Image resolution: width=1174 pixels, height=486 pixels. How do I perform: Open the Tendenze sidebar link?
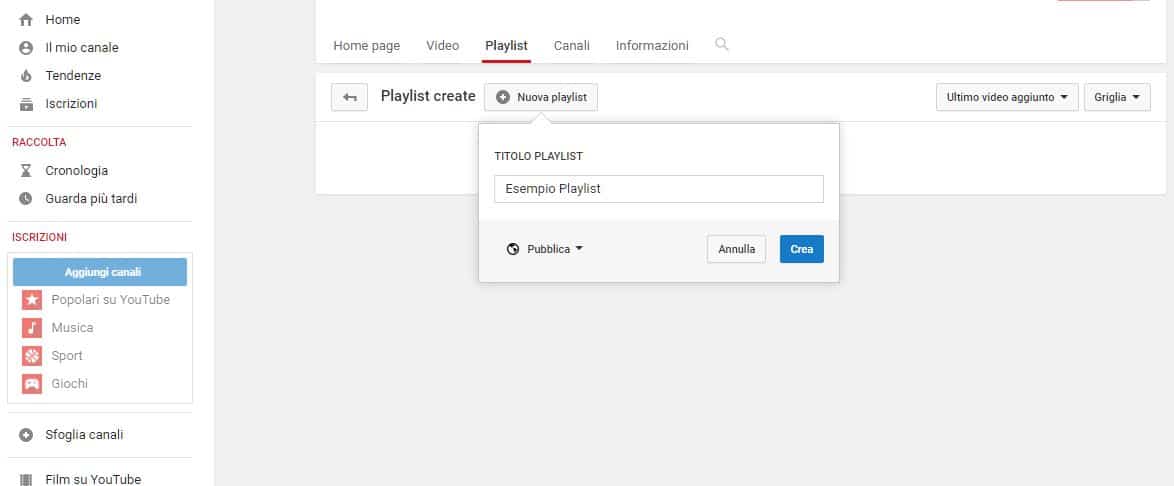point(73,76)
